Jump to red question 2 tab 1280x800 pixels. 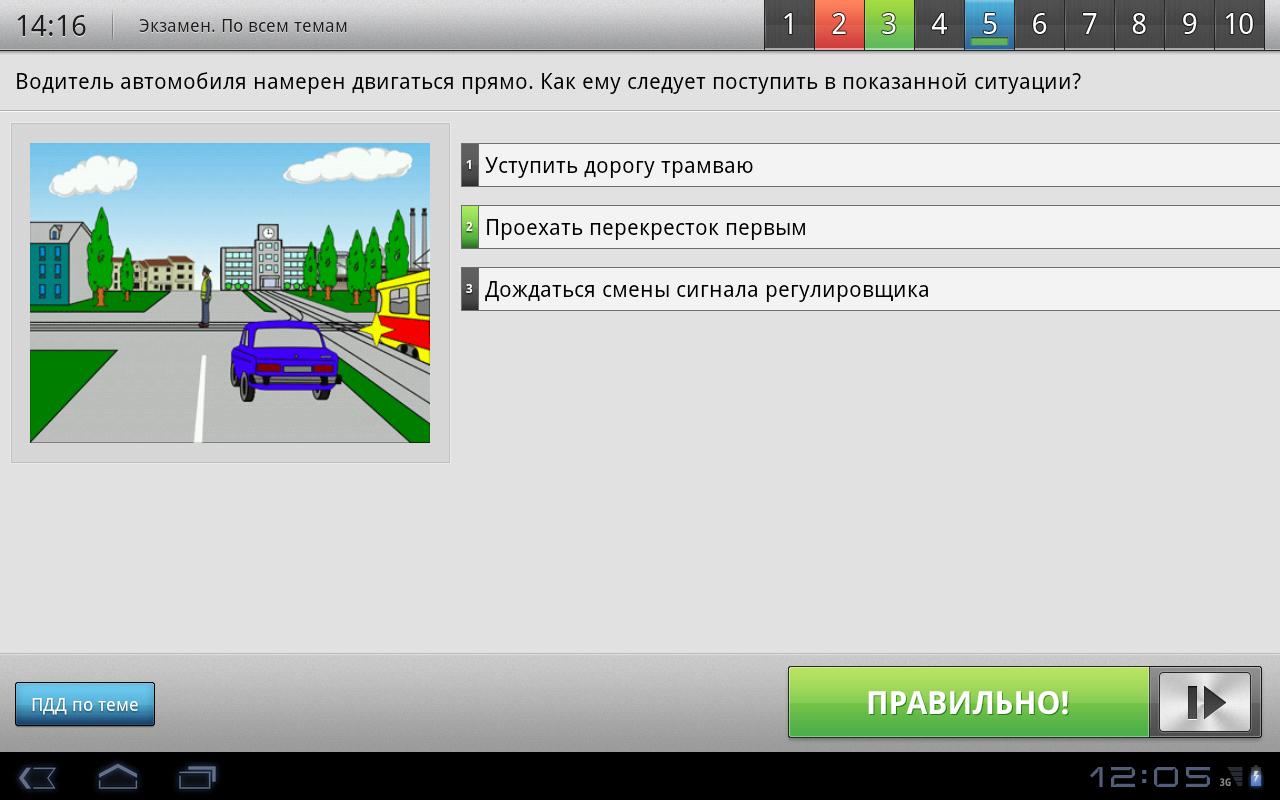pos(839,25)
